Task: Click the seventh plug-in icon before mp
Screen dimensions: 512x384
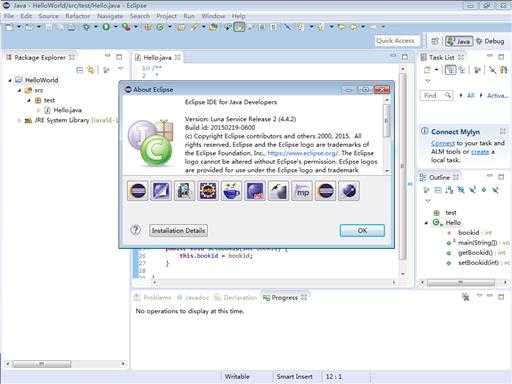Action: (278, 191)
